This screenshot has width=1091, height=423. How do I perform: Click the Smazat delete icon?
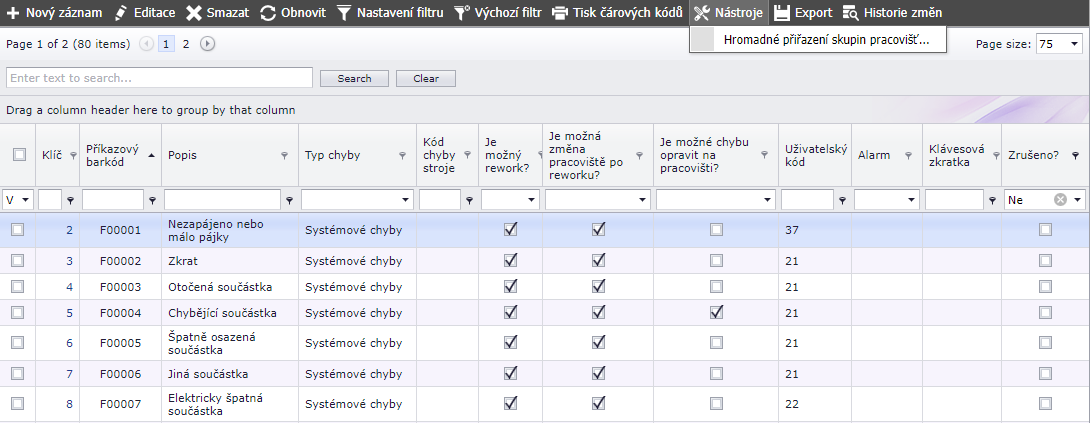pyautogui.click(x=194, y=13)
